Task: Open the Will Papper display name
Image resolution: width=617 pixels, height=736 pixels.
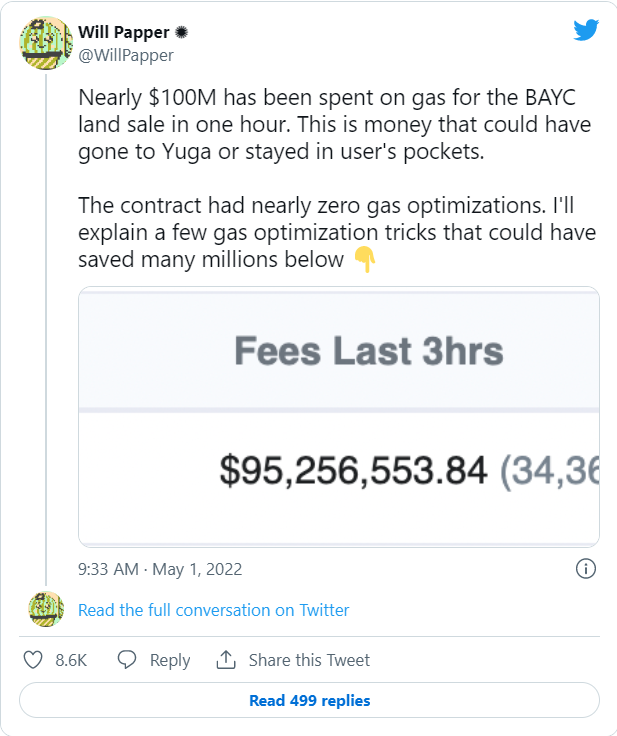Action: (x=124, y=33)
